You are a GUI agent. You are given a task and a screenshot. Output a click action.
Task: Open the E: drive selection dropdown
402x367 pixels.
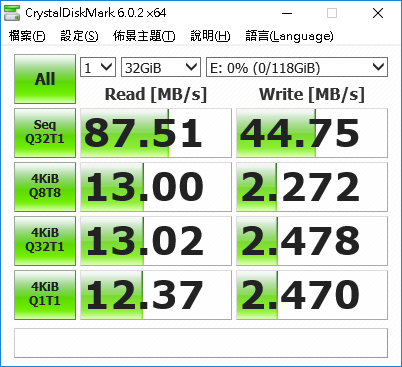tap(297, 67)
